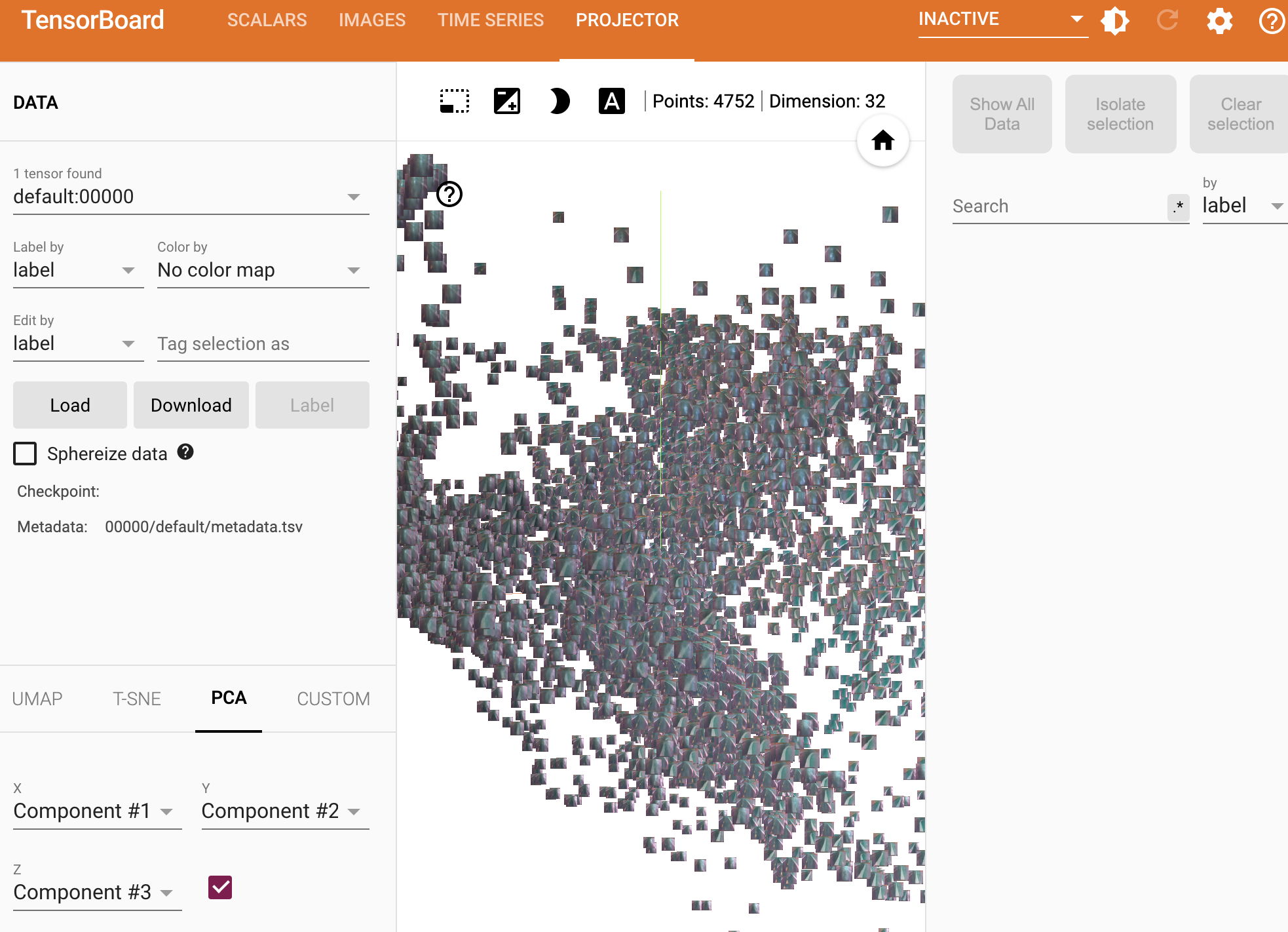Open the SCALARS dashboard tab
Screen dimensions: 1288x932
[x=267, y=20]
